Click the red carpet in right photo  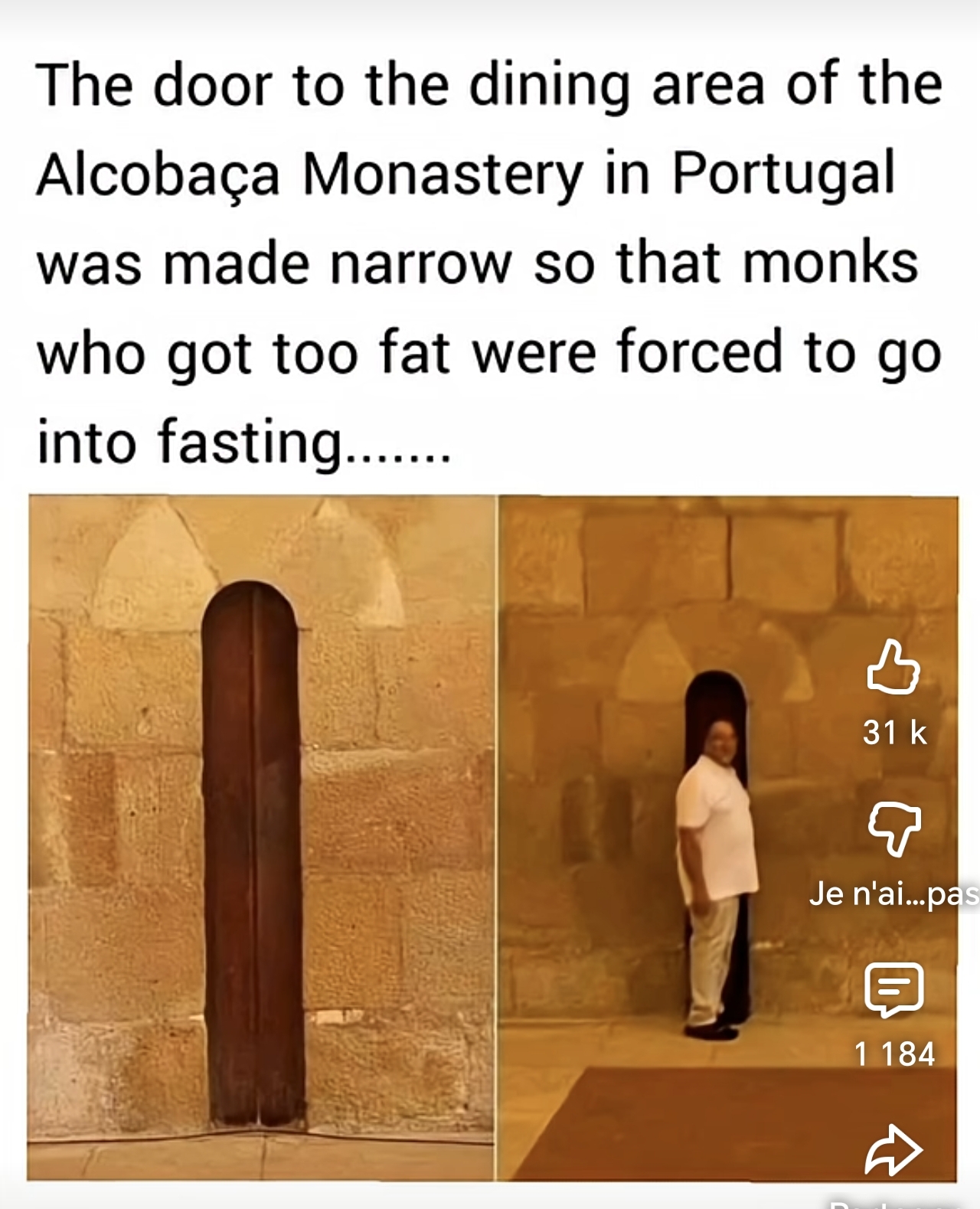733,1122
